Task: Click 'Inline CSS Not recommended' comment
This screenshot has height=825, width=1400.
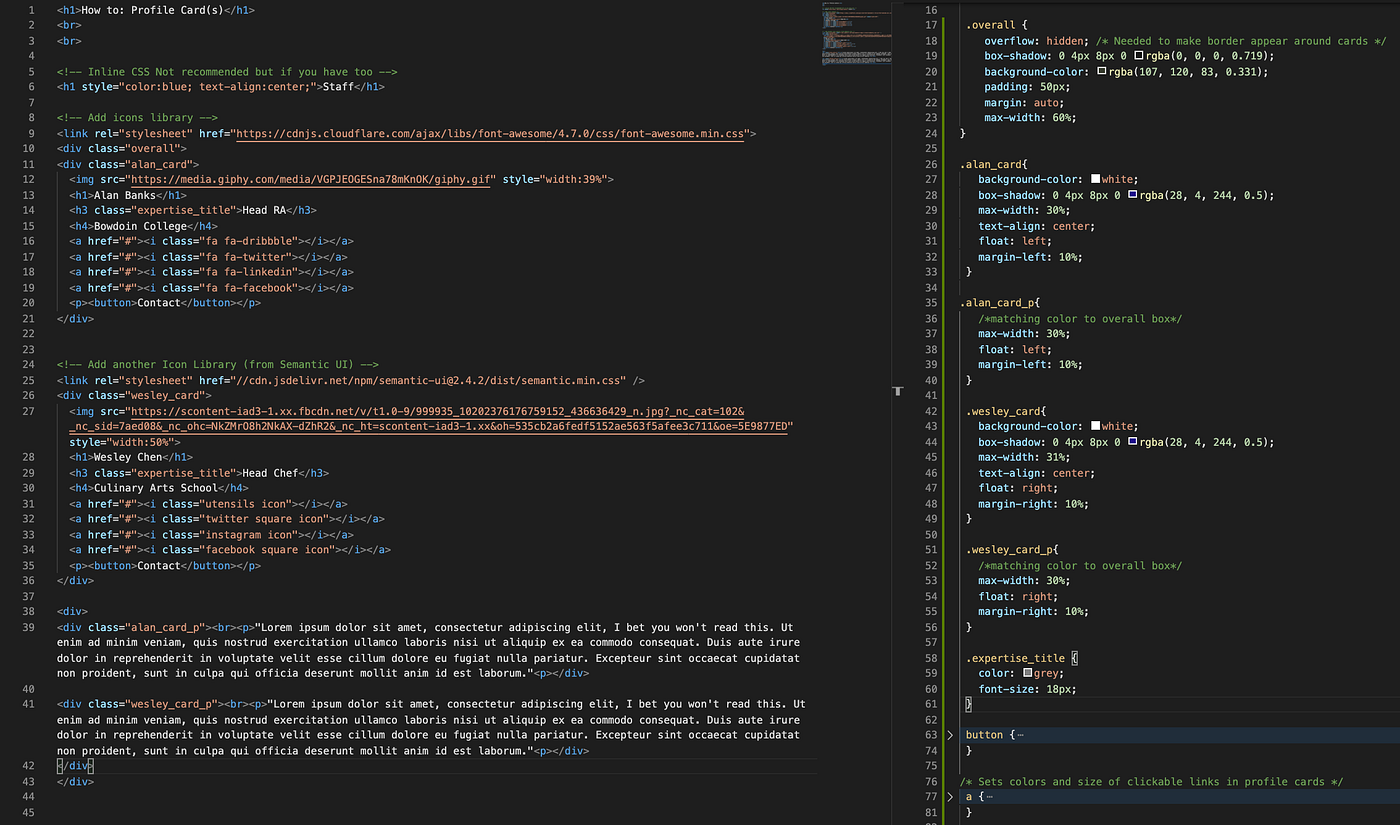Action: 229,72
